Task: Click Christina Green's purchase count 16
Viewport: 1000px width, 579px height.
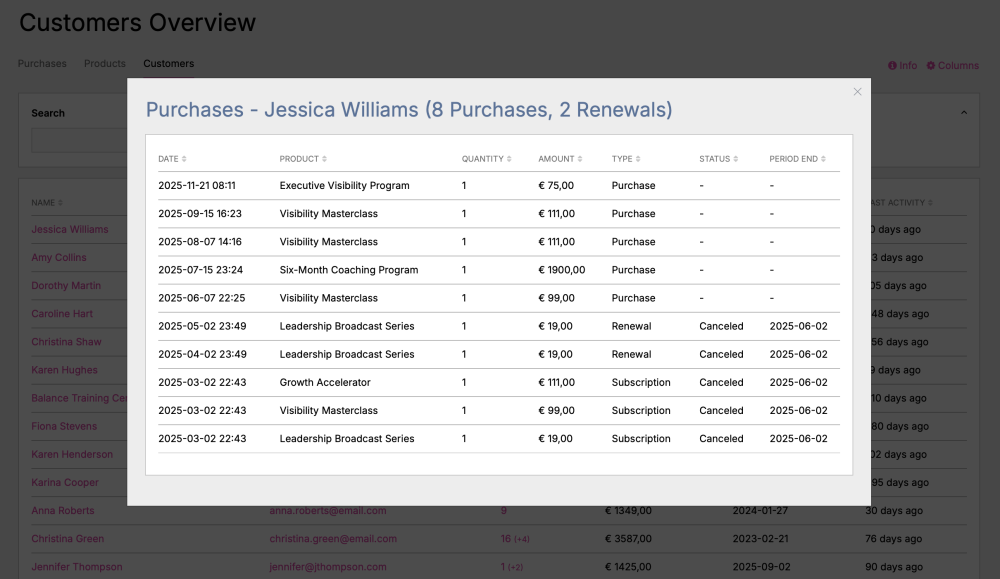Action: pyautogui.click(x=506, y=539)
